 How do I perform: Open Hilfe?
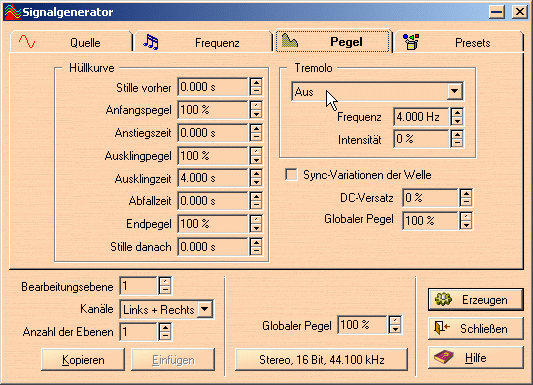[x=476, y=357]
